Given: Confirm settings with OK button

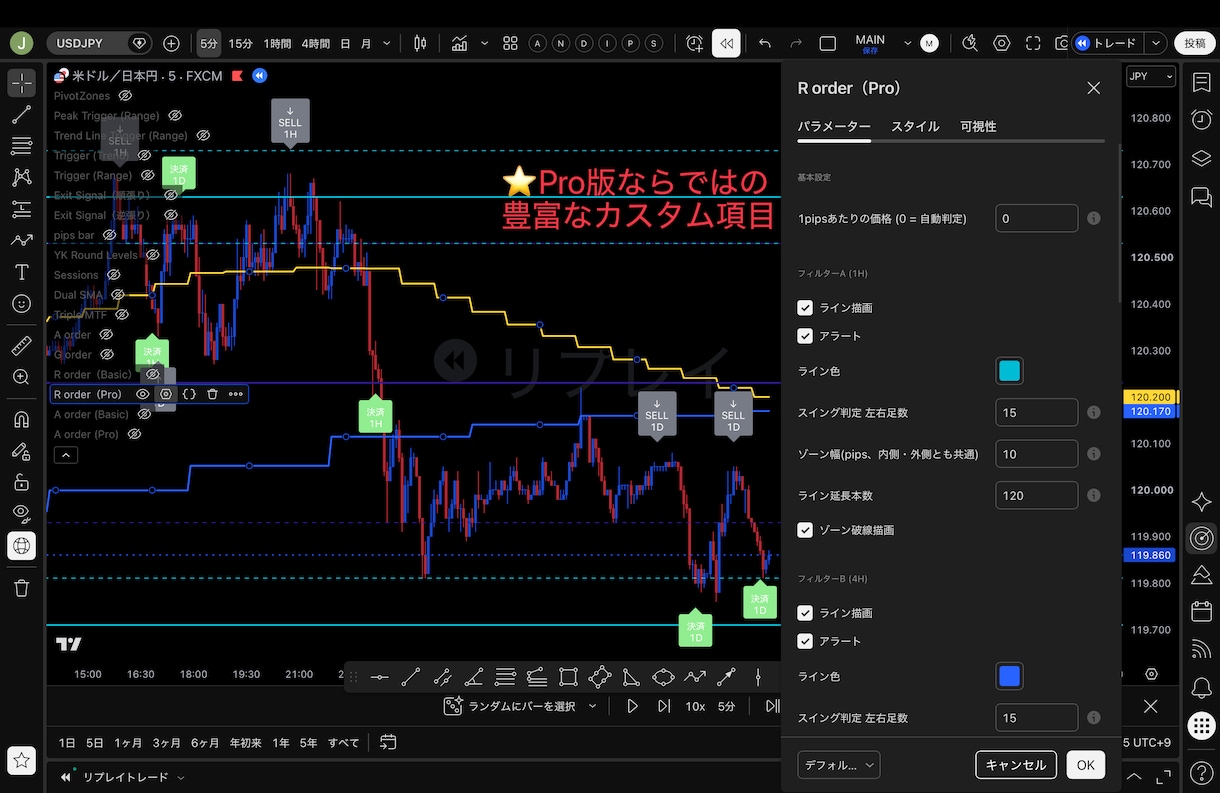Looking at the screenshot, I should click(x=1085, y=765).
